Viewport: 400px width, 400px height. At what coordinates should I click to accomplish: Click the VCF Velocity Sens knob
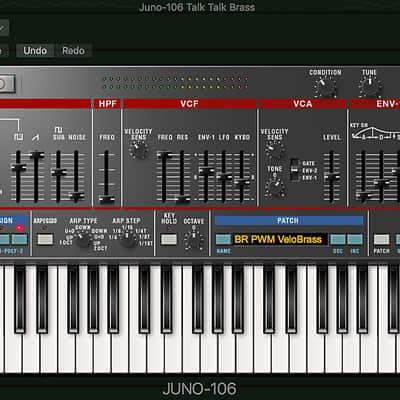[x=138, y=150]
